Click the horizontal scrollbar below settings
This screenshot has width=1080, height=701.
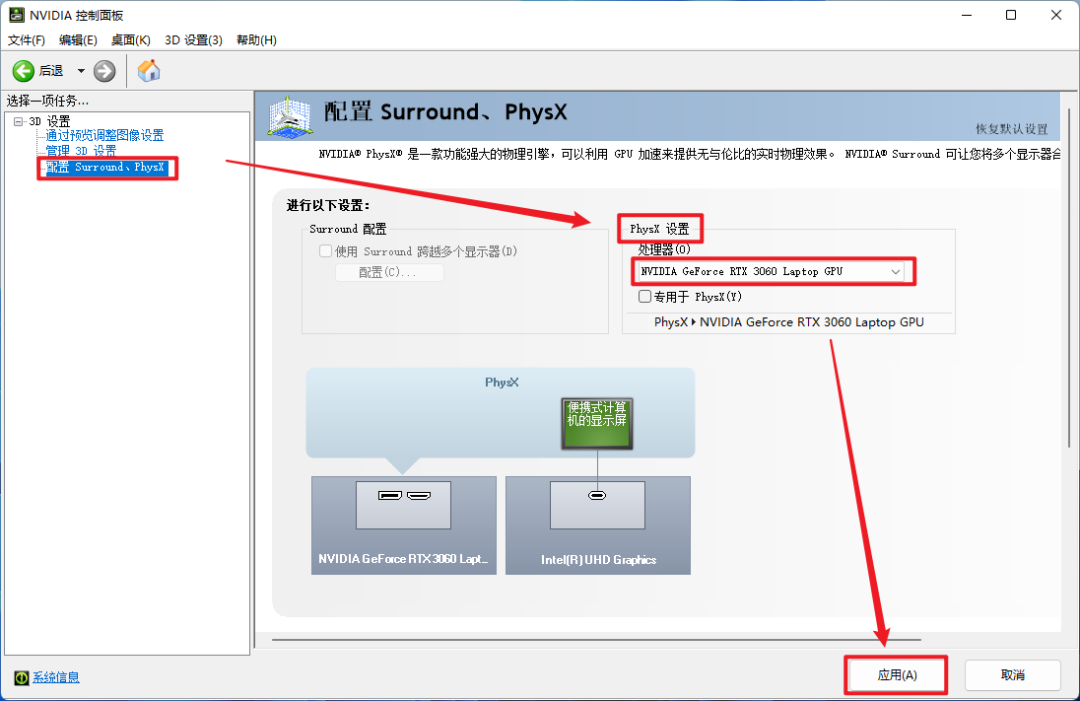click(x=596, y=640)
